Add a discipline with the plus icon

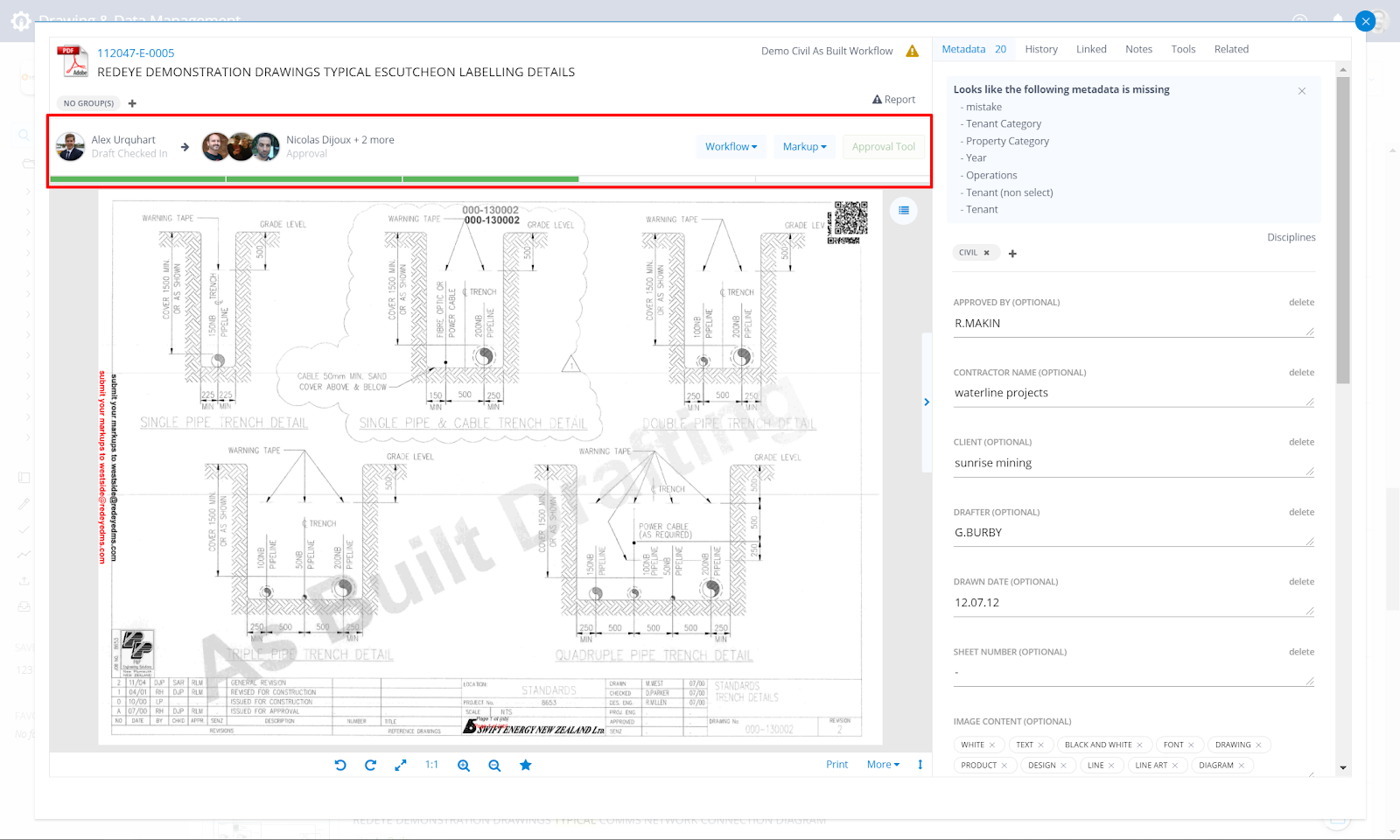click(1012, 254)
